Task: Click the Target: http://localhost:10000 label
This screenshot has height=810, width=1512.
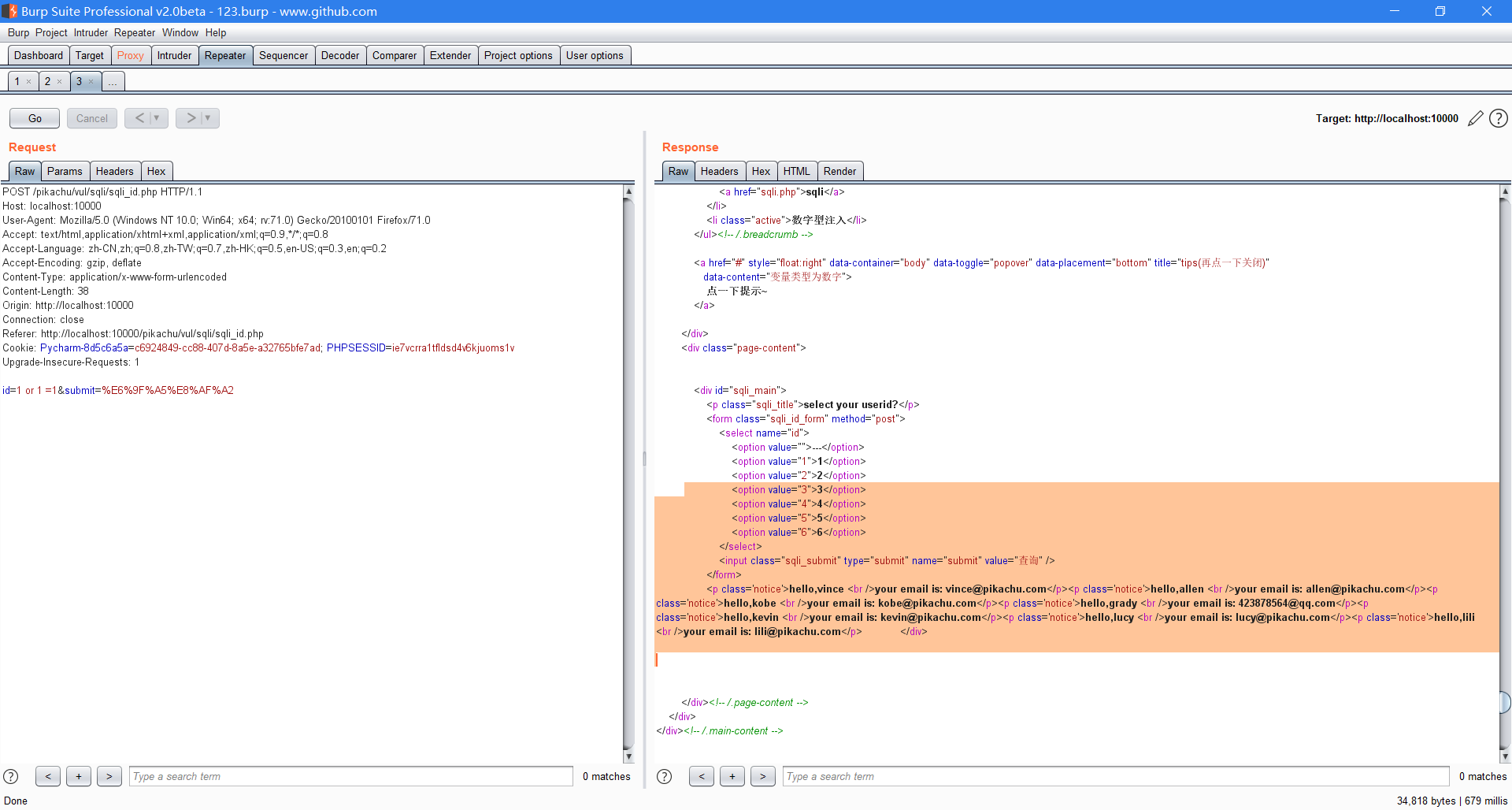Action: [1387, 118]
